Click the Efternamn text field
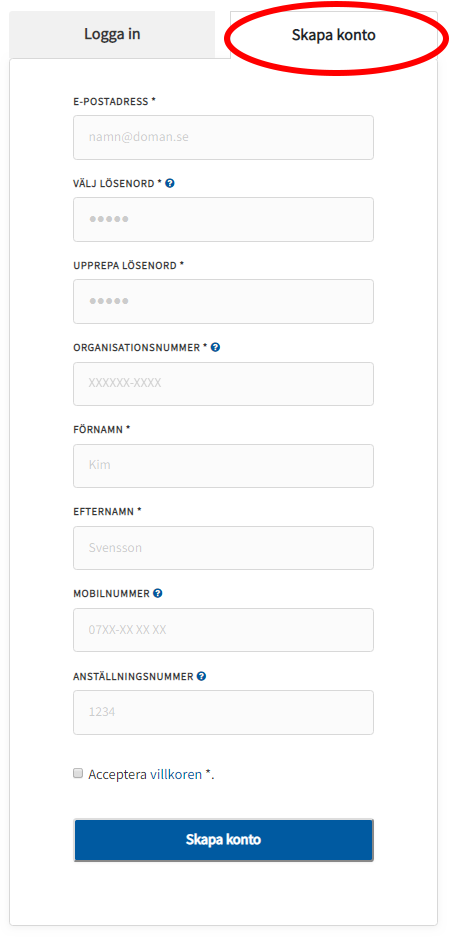Viewport: 449px width, 938px height. [x=224, y=548]
